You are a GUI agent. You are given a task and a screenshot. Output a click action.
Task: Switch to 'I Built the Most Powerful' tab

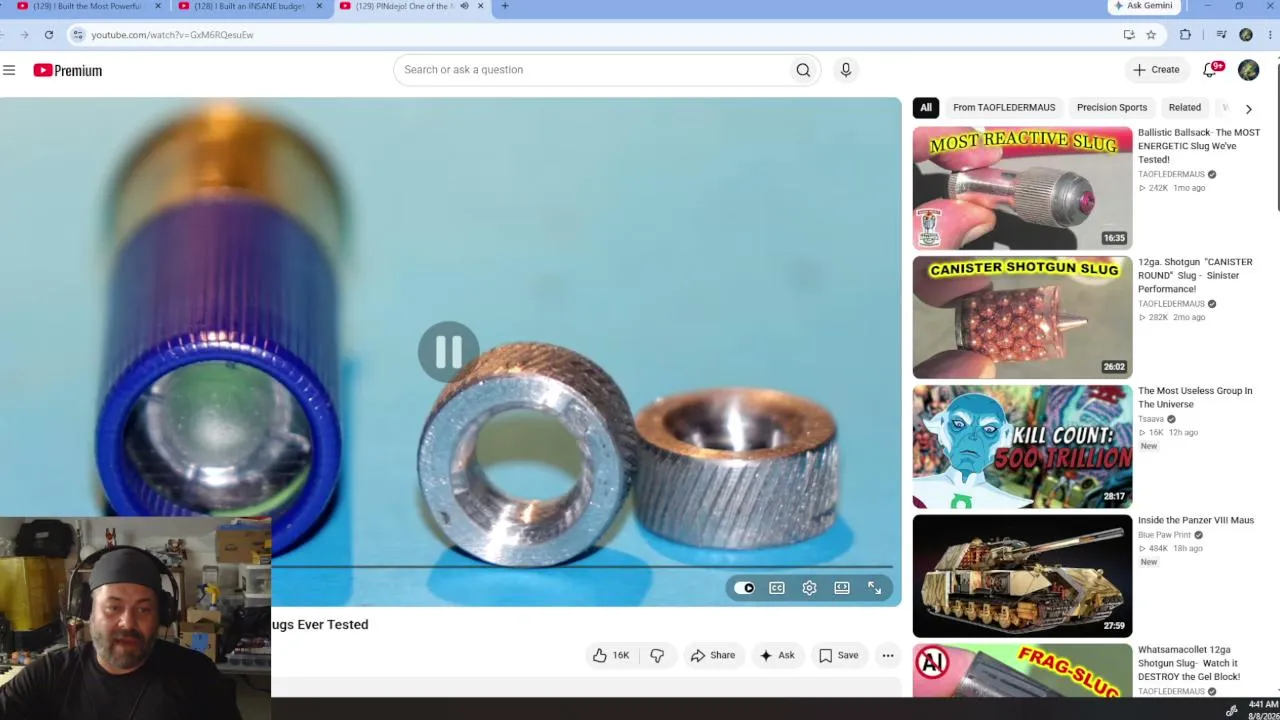[85, 6]
